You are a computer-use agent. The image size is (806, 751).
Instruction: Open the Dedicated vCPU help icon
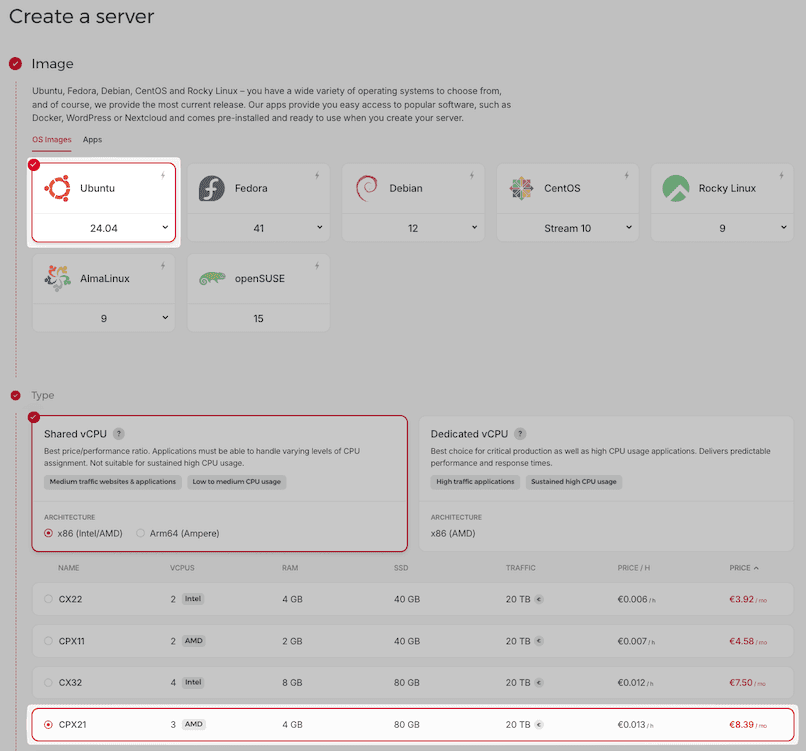coord(520,434)
